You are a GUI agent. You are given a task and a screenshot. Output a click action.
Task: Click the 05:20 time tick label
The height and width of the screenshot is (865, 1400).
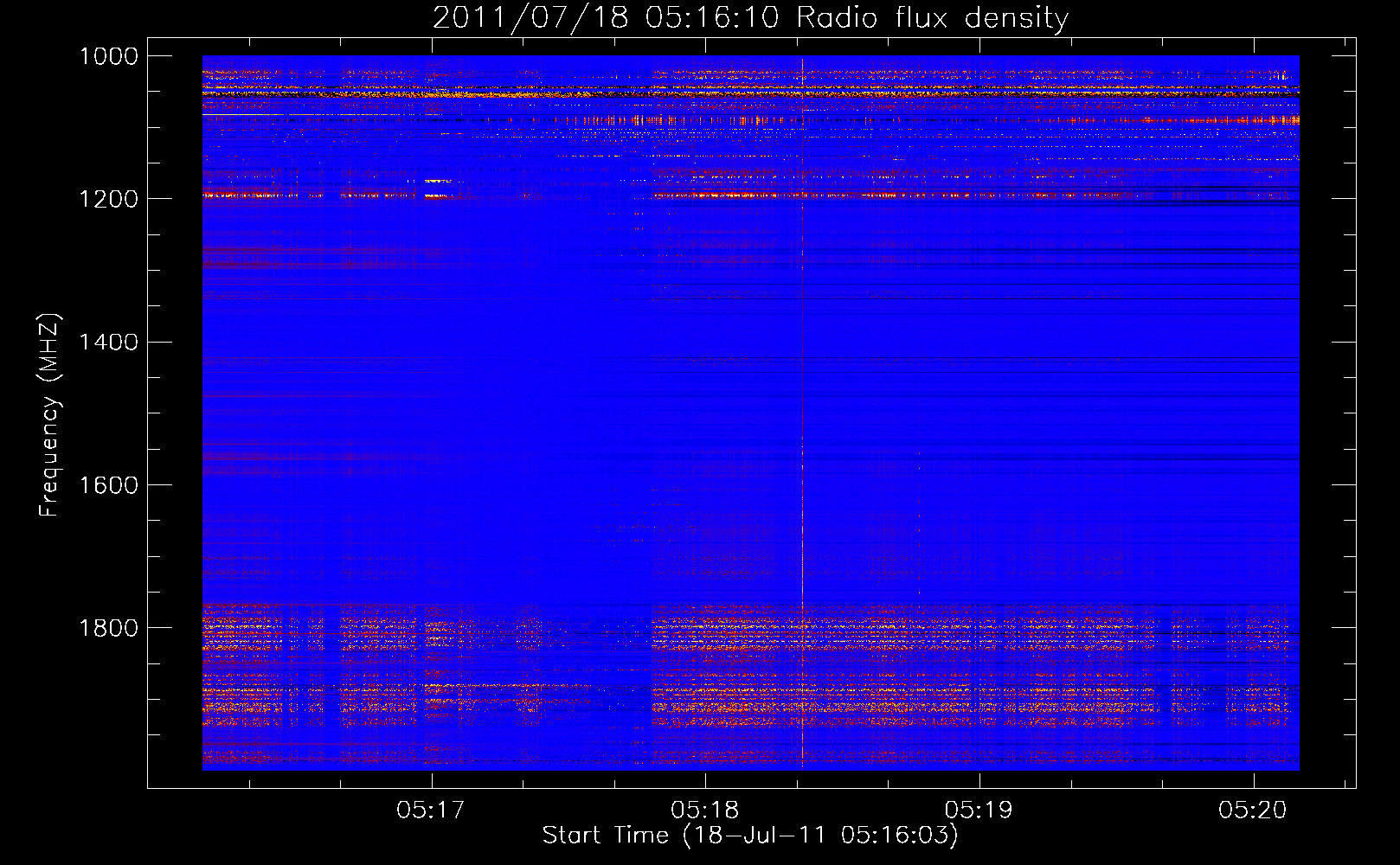pyautogui.click(x=1253, y=811)
